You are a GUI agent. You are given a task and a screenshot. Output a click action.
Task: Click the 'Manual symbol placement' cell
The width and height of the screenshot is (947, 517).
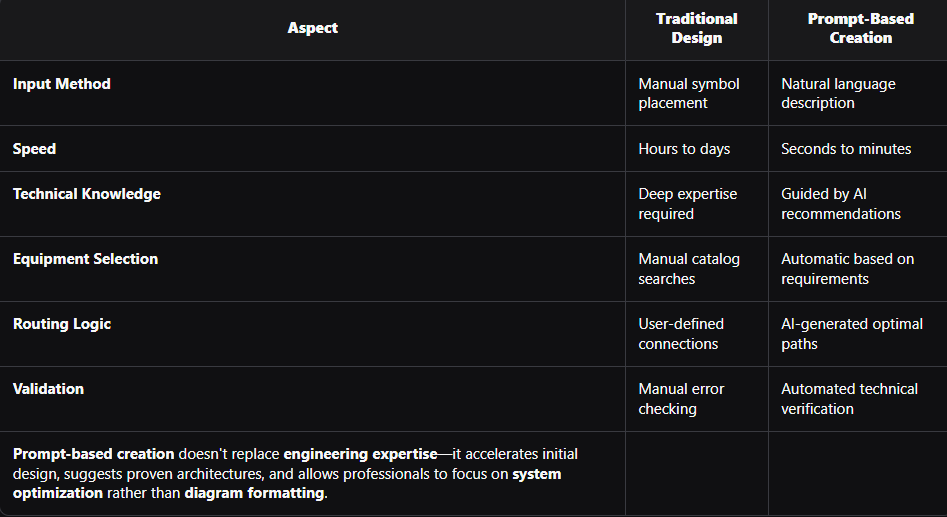[x=689, y=93]
